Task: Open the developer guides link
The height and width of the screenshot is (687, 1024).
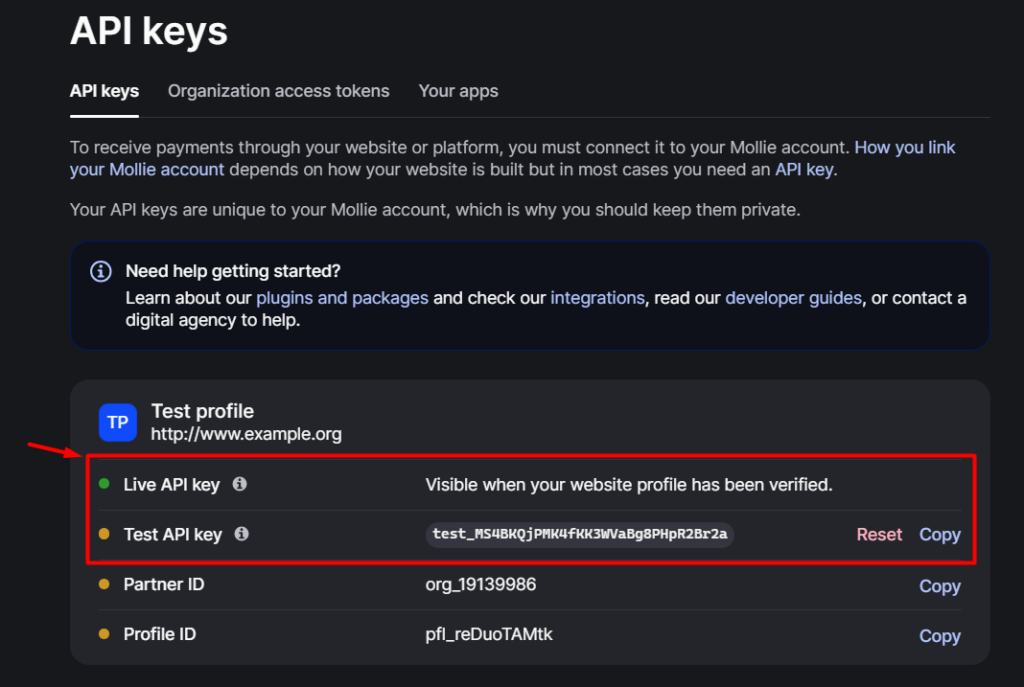Action: point(793,298)
